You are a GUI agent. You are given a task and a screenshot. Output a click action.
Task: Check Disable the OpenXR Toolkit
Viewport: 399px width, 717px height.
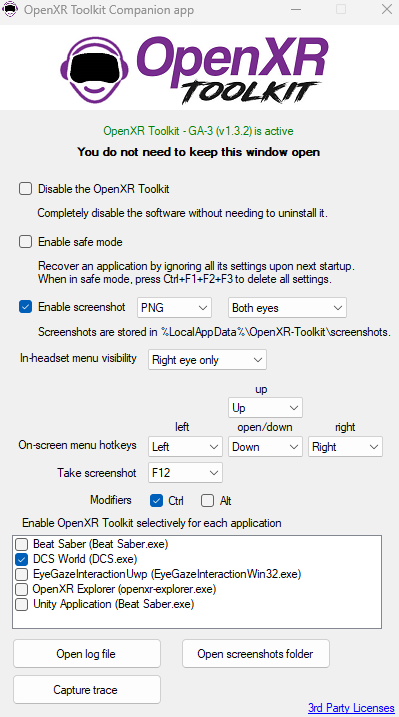point(25,188)
